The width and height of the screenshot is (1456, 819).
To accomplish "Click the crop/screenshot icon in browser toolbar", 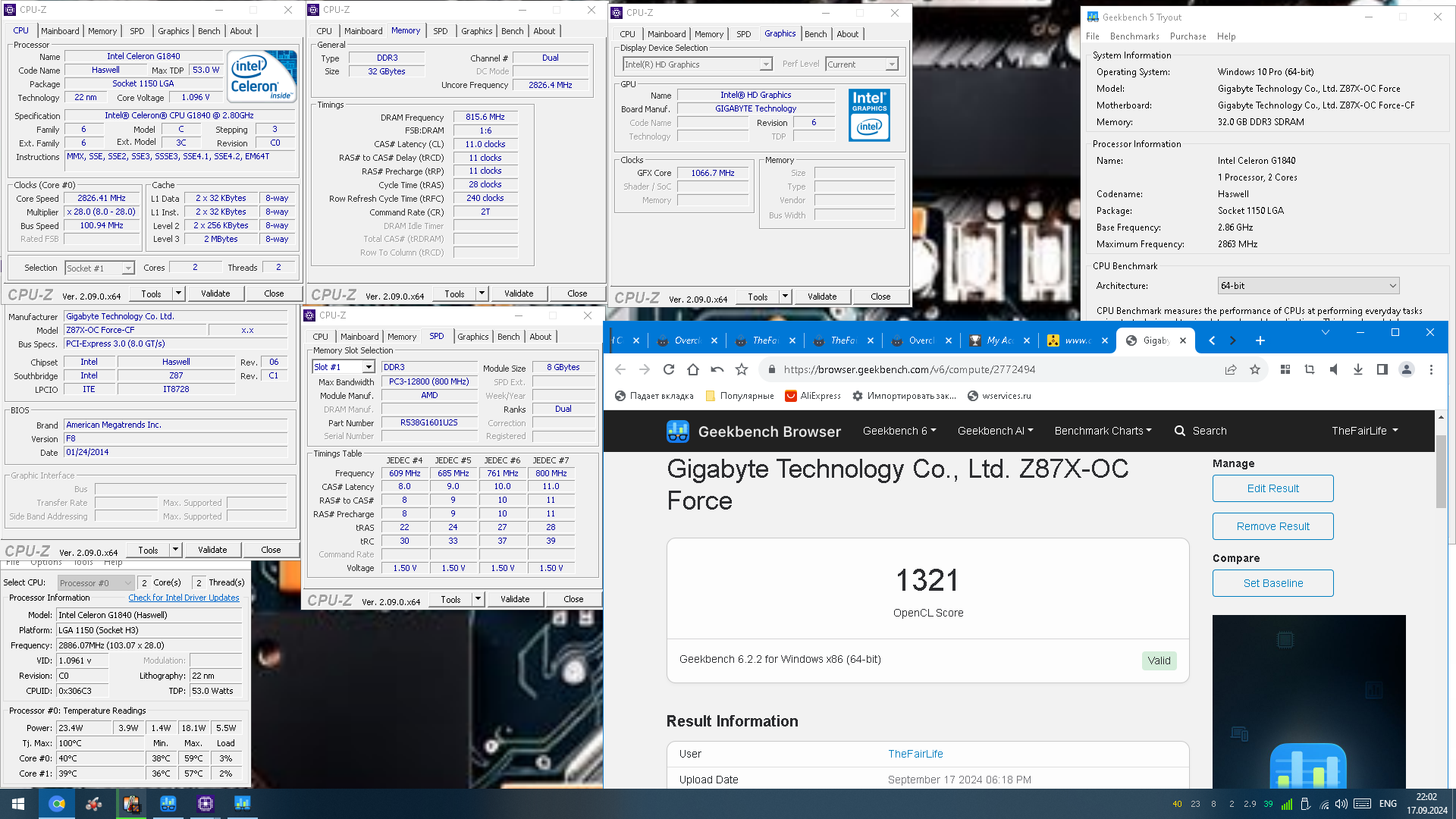I will pyautogui.click(x=1309, y=369).
